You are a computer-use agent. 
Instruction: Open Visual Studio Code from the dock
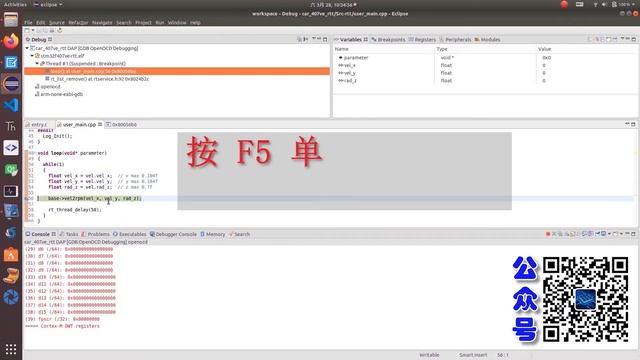[x=11, y=105]
